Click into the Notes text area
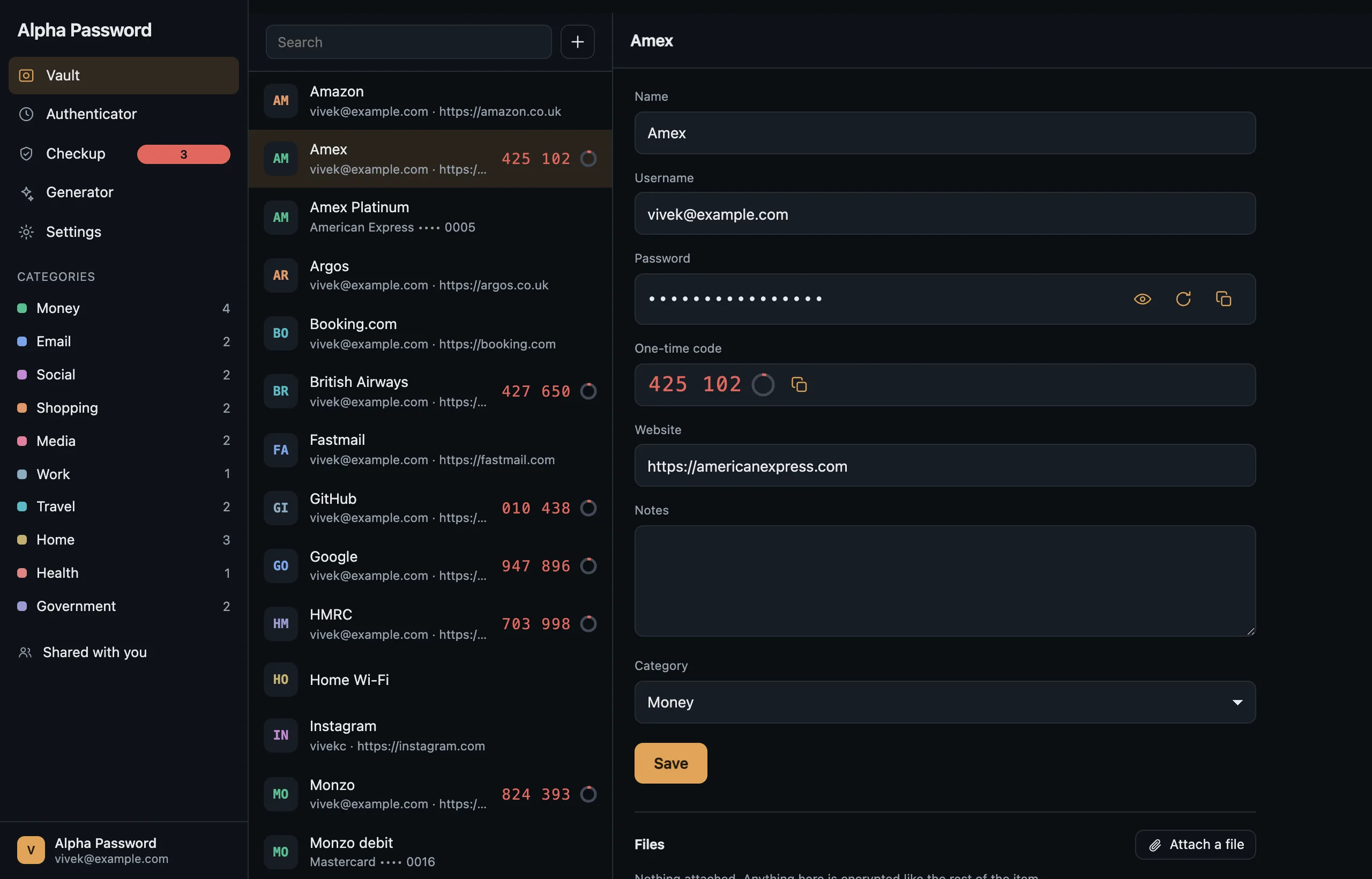 click(x=944, y=581)
